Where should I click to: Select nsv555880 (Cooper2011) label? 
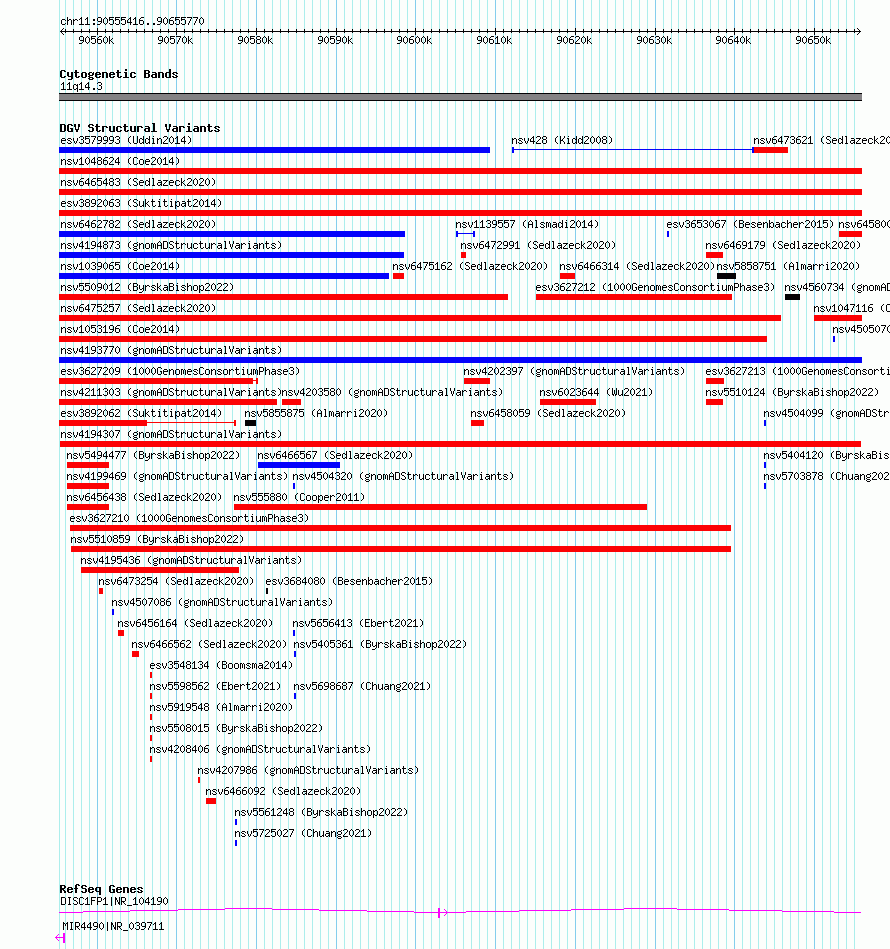click(299, 497)
